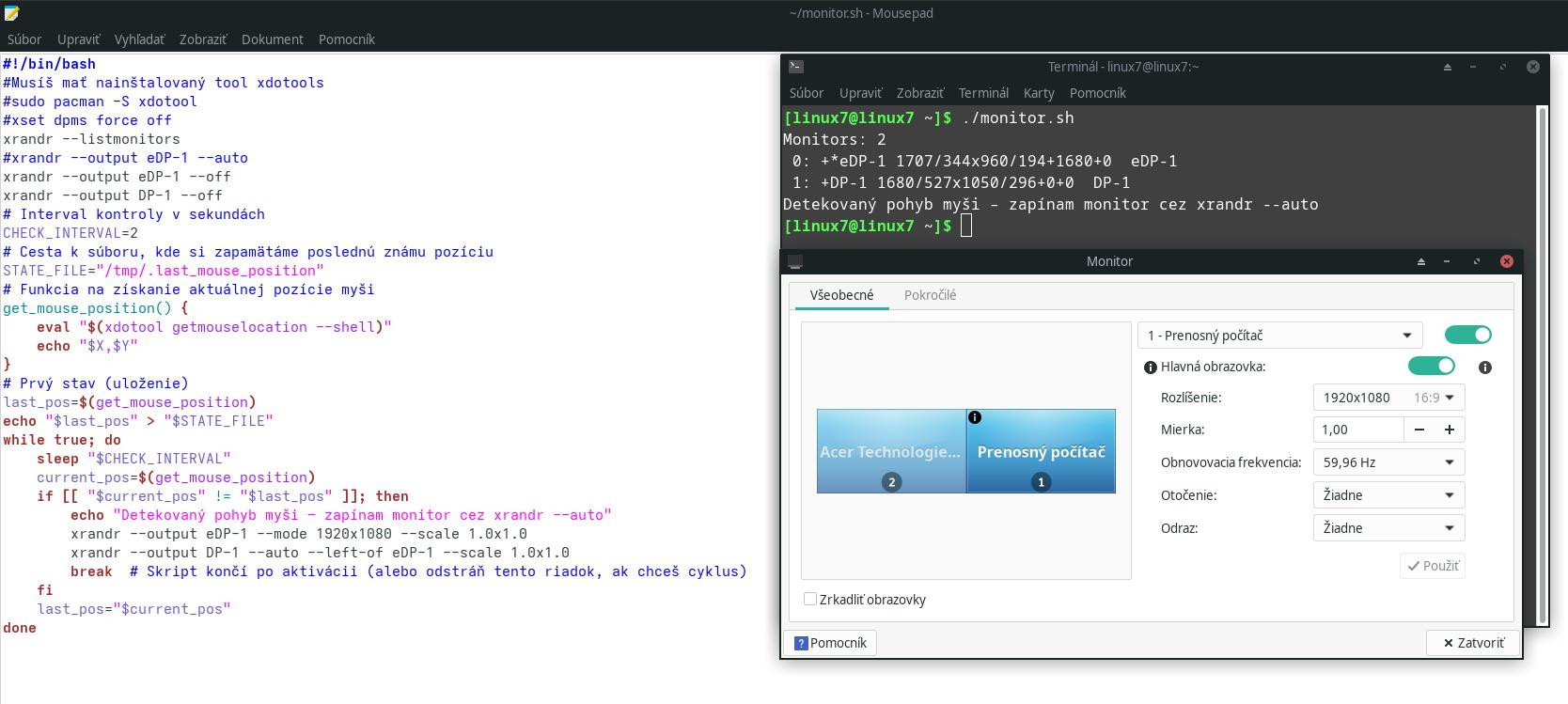
Task: Open Terminal Pomocník menu
Action: 1097,93
